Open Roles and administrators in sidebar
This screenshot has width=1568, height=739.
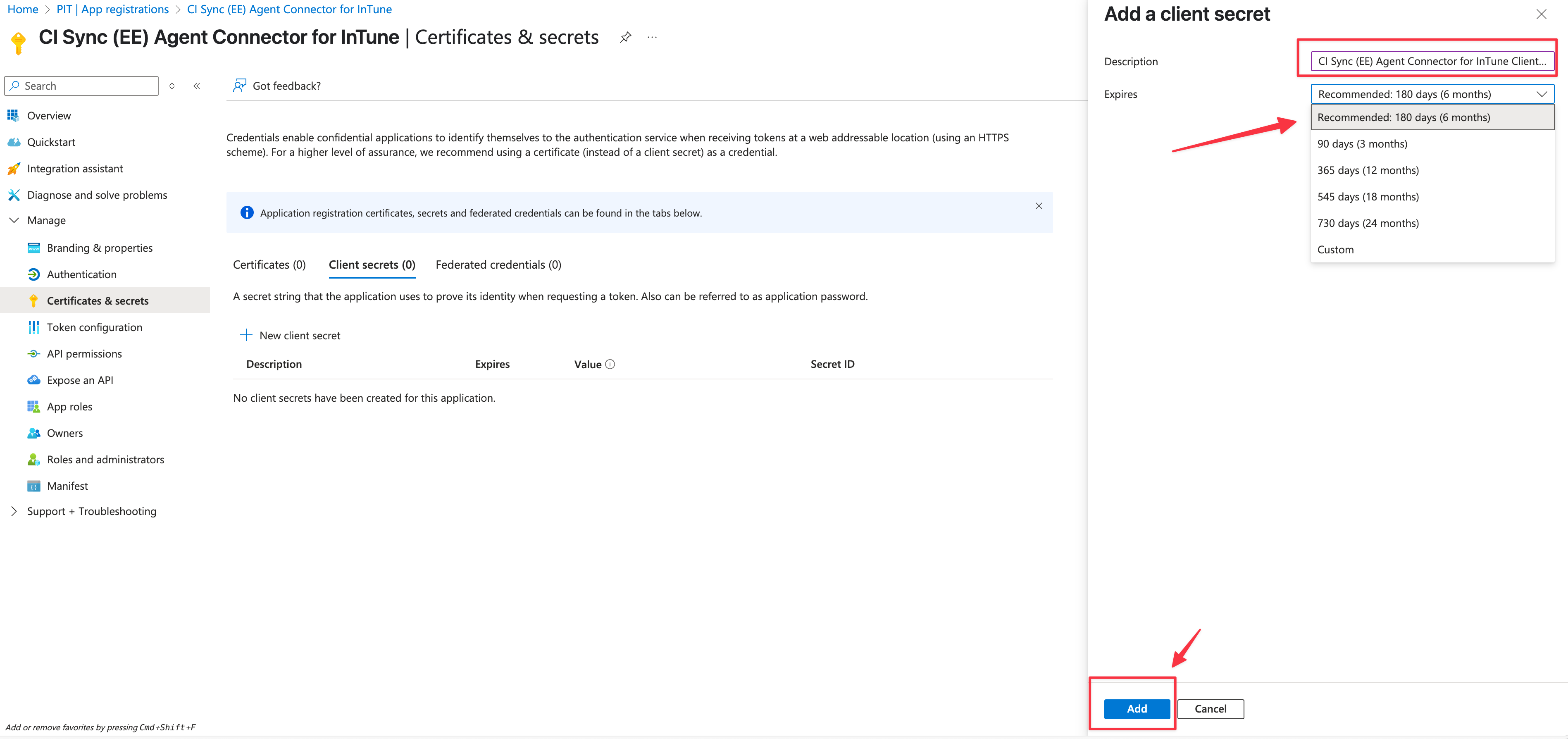(x=105, y=460)
